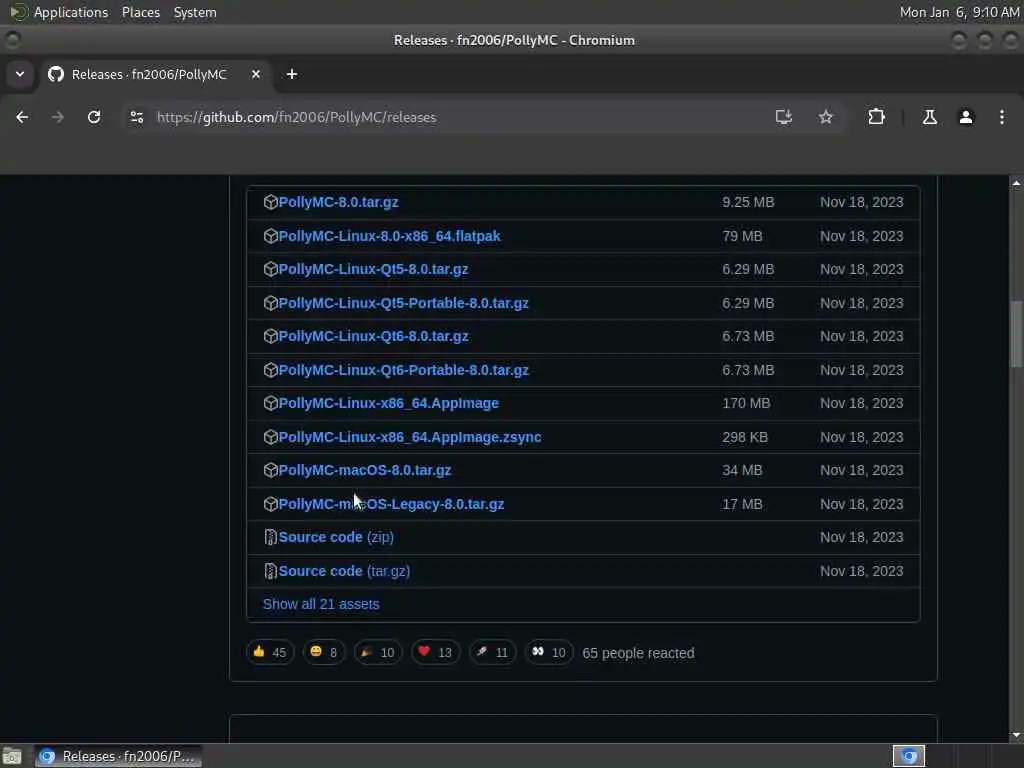Download PollyMC-Linux-x86_64.AppImage.zsync

[409, 437]
